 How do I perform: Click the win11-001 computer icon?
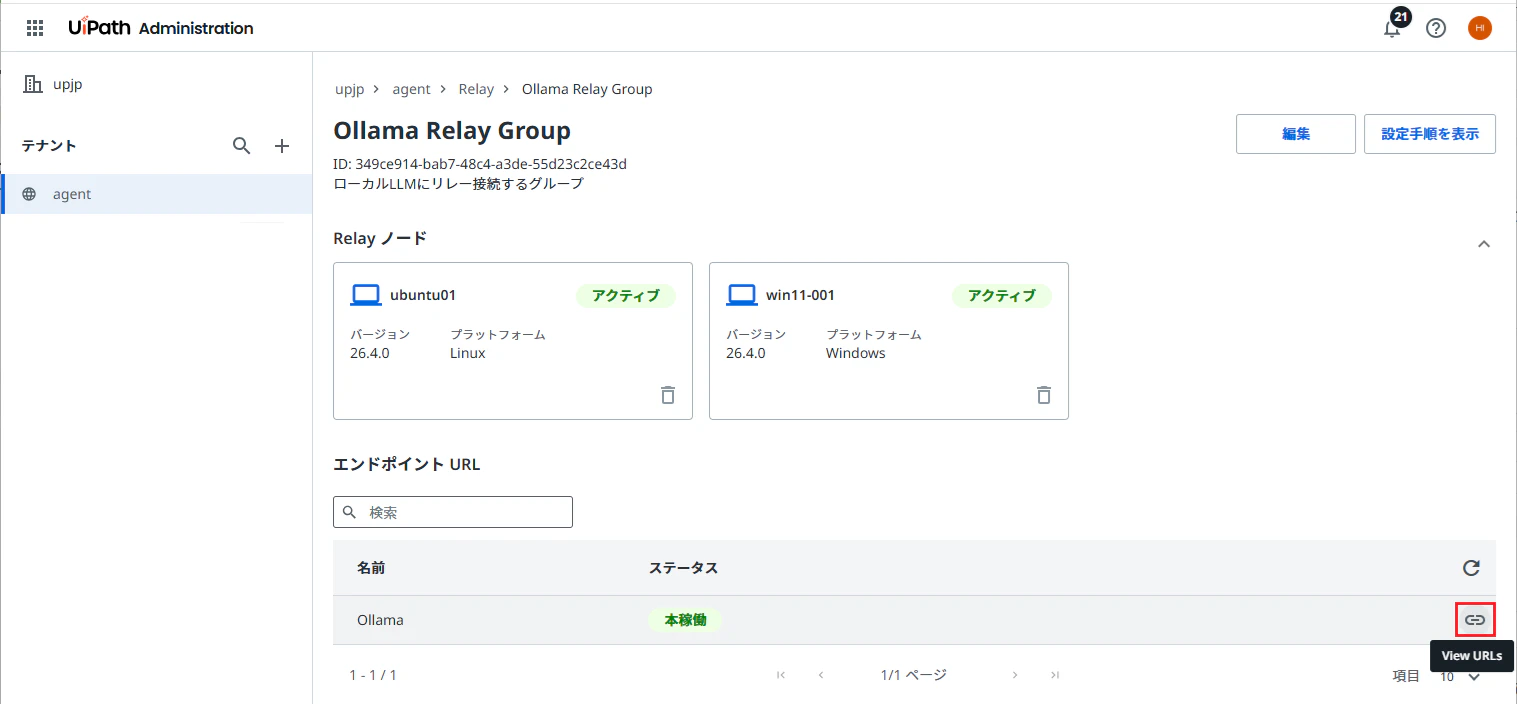click(x=742, y=295)
